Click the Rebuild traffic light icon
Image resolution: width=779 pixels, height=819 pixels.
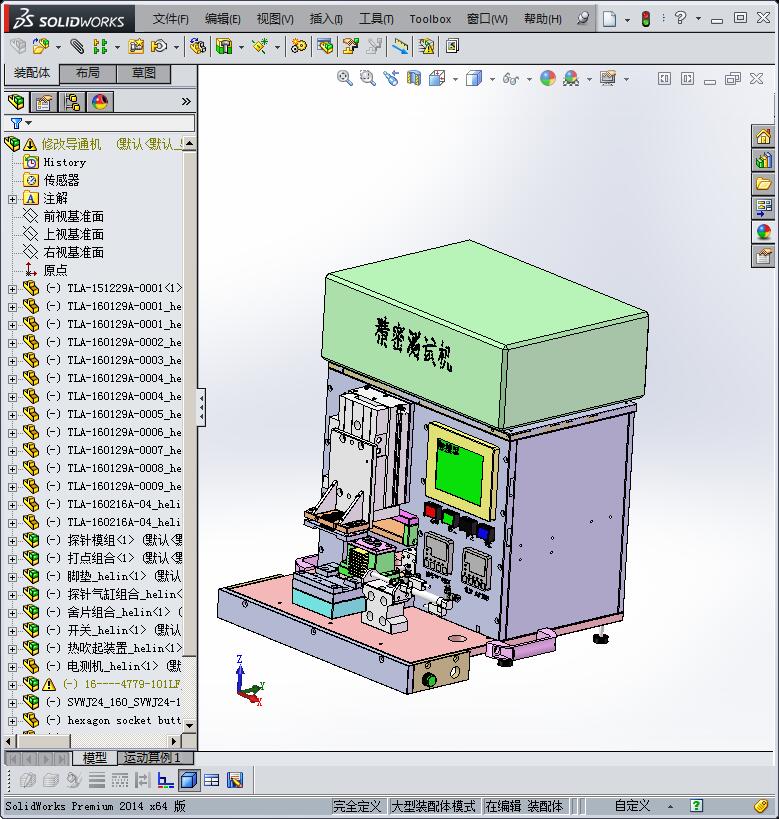pyautogui.click(x=646, y=18)
